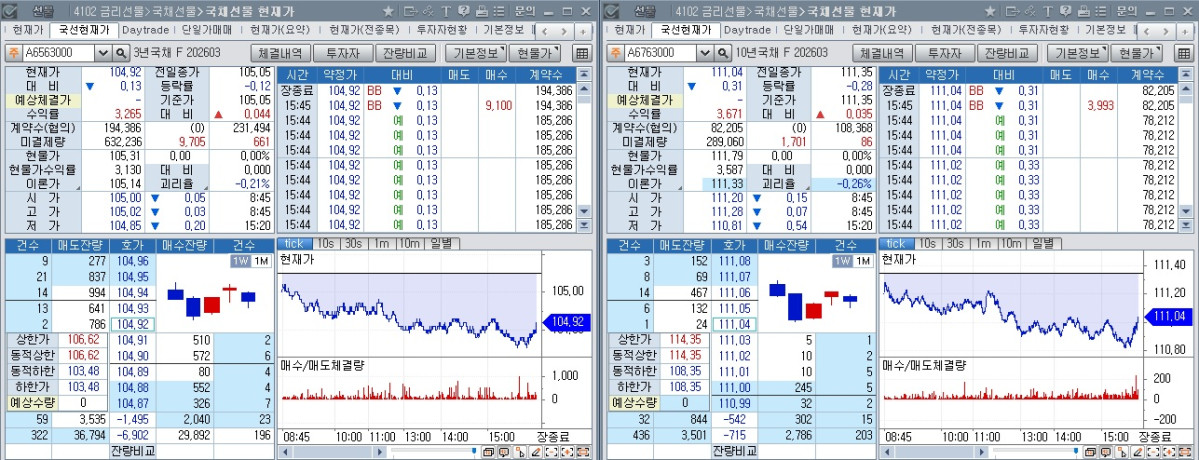Expand the A6763000 symbol code dropdown
The height and width of the screenshot is (460, 1199).
[x=704, y=52]
